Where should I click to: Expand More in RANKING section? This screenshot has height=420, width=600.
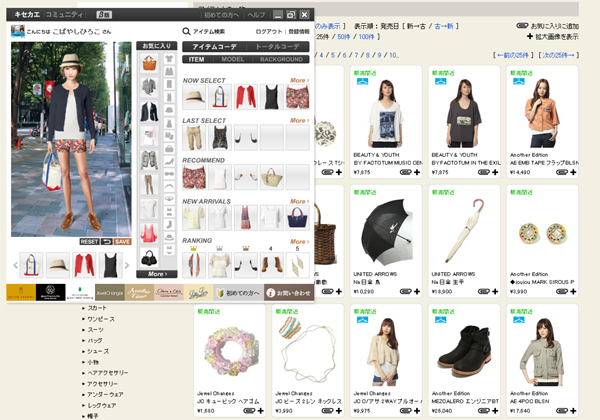299,240
